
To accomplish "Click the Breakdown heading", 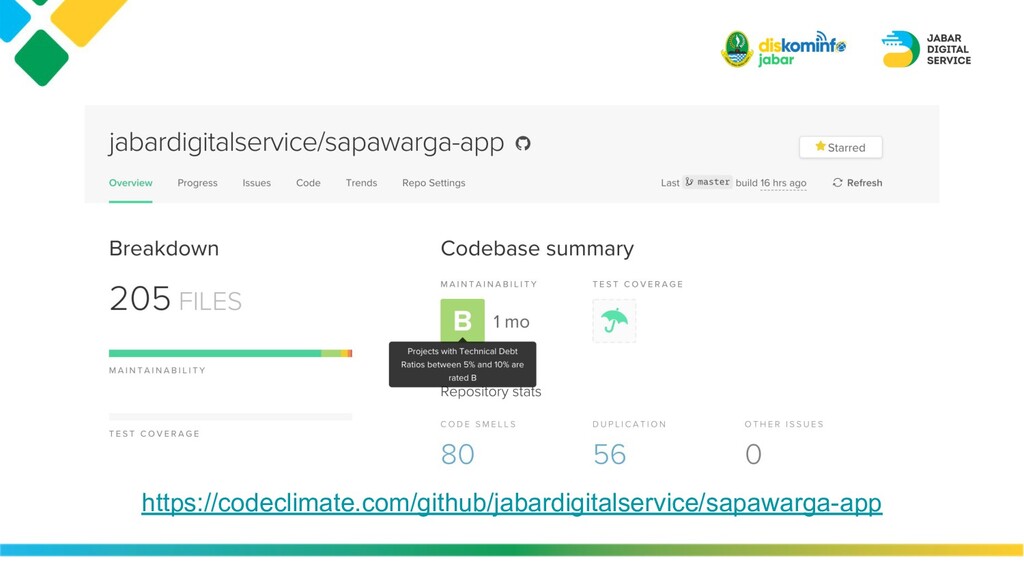I will 164,249.
